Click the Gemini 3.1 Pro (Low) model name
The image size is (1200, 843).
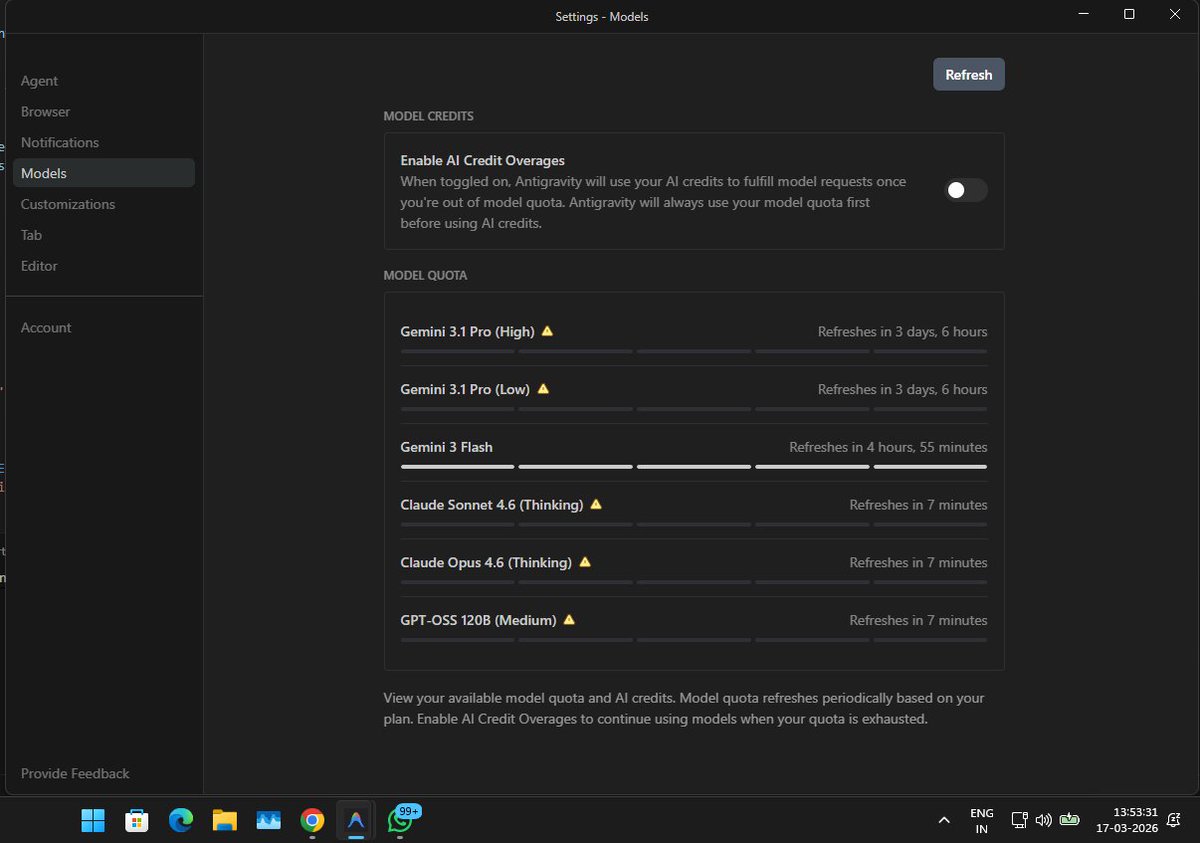point(465,389)
